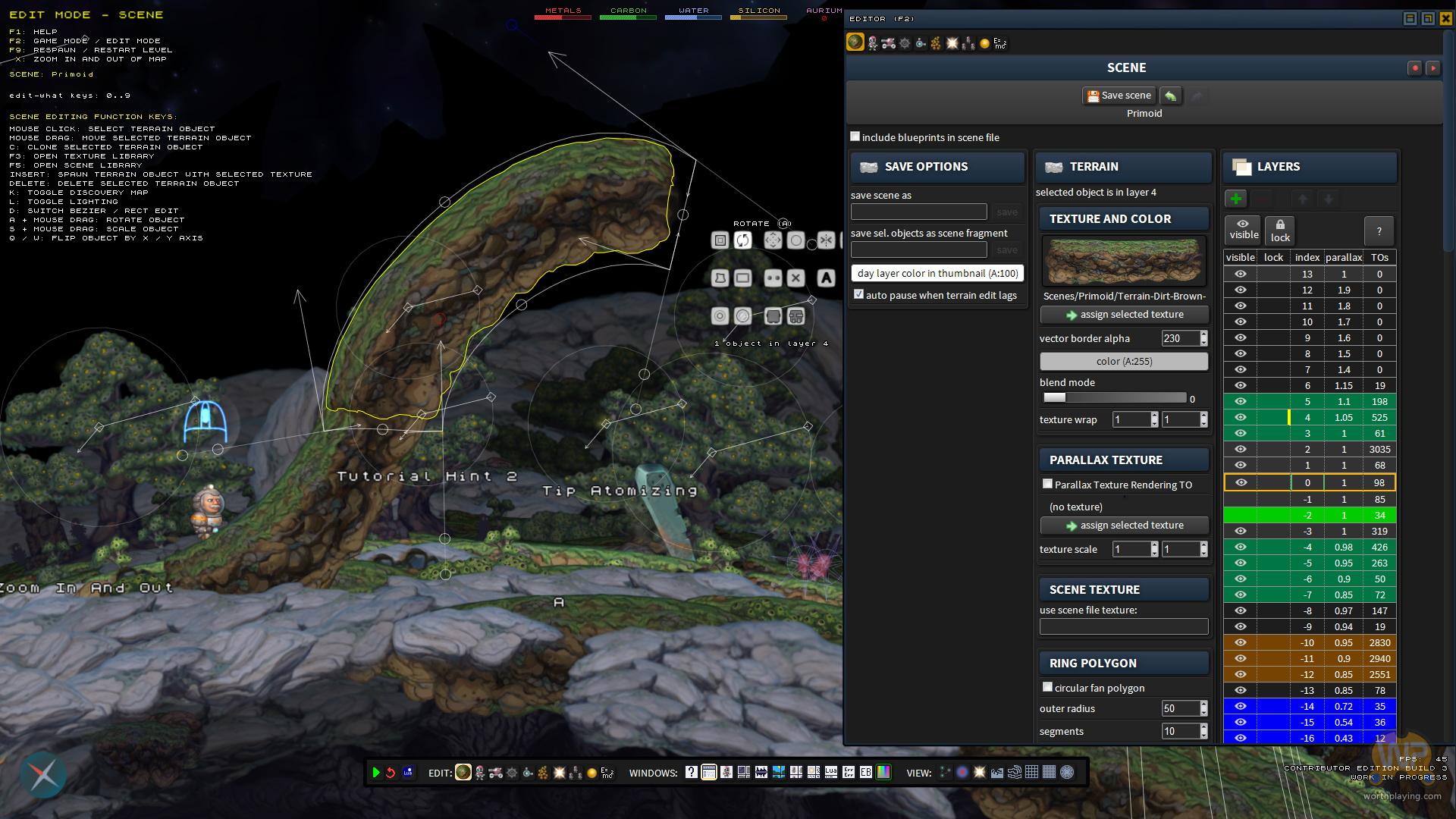
Task: Click Save scene button
Action: [x=1119, y=96]
